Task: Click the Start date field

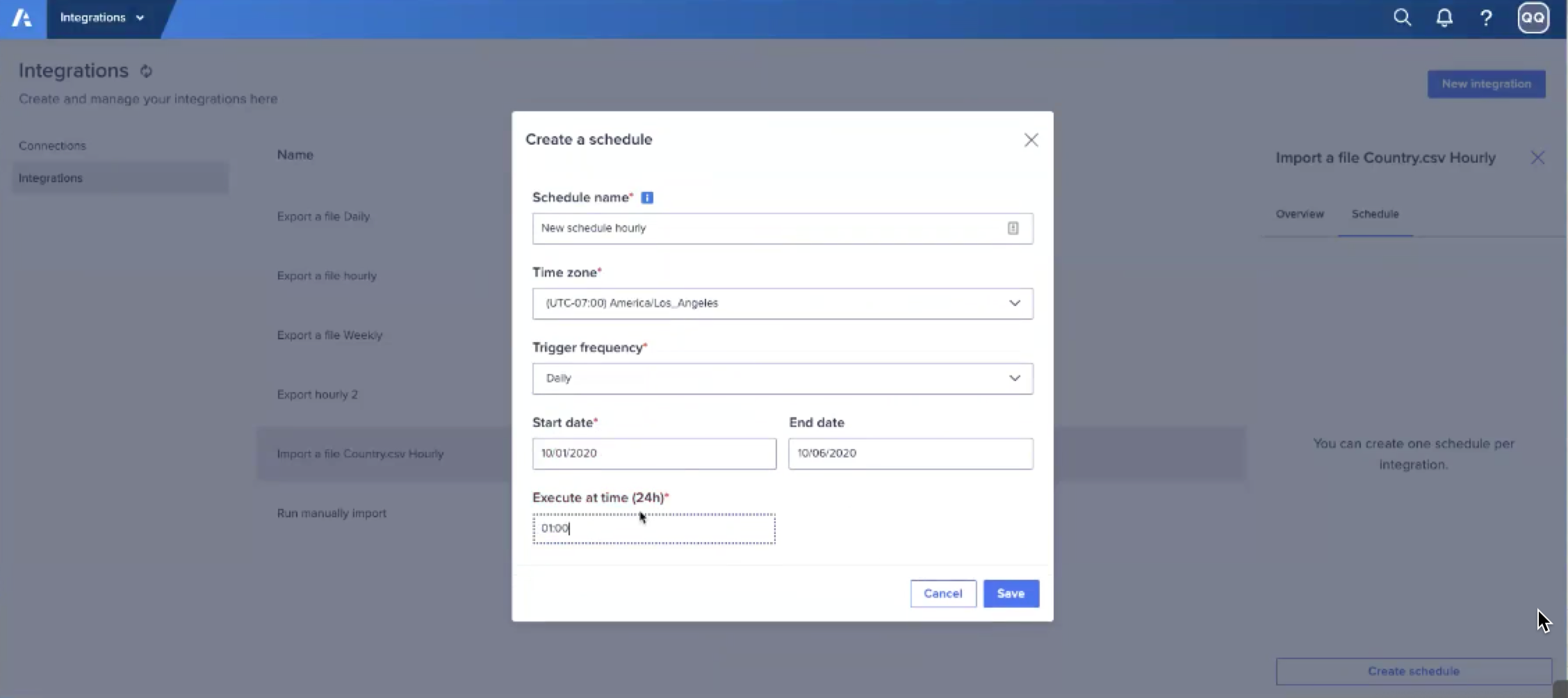Action: coord(654,454)
